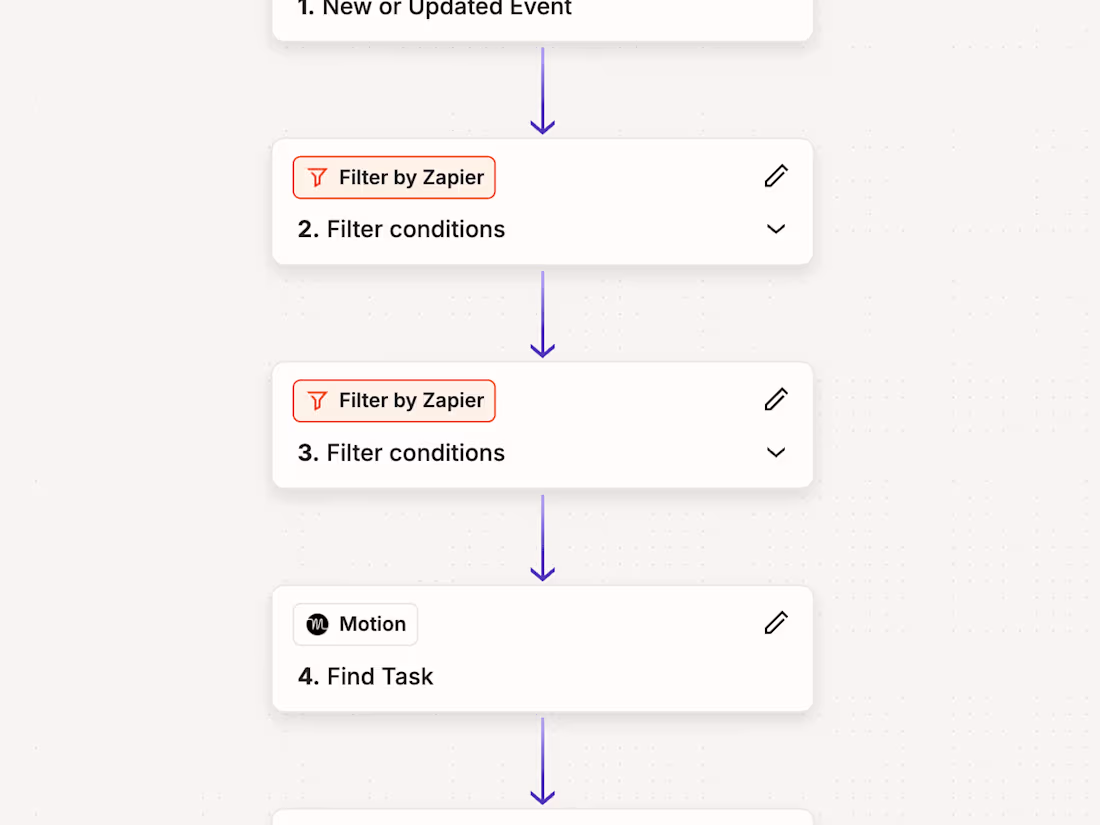Open the 4. Find Task step card
The height and width of the screenshot is (825, 1100).
click(x=542, y=648)
